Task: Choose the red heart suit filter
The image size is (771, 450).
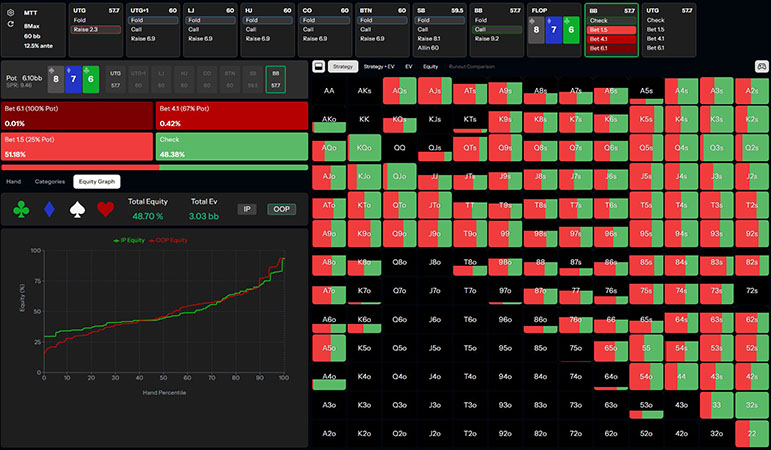Action: click(104, 209)
